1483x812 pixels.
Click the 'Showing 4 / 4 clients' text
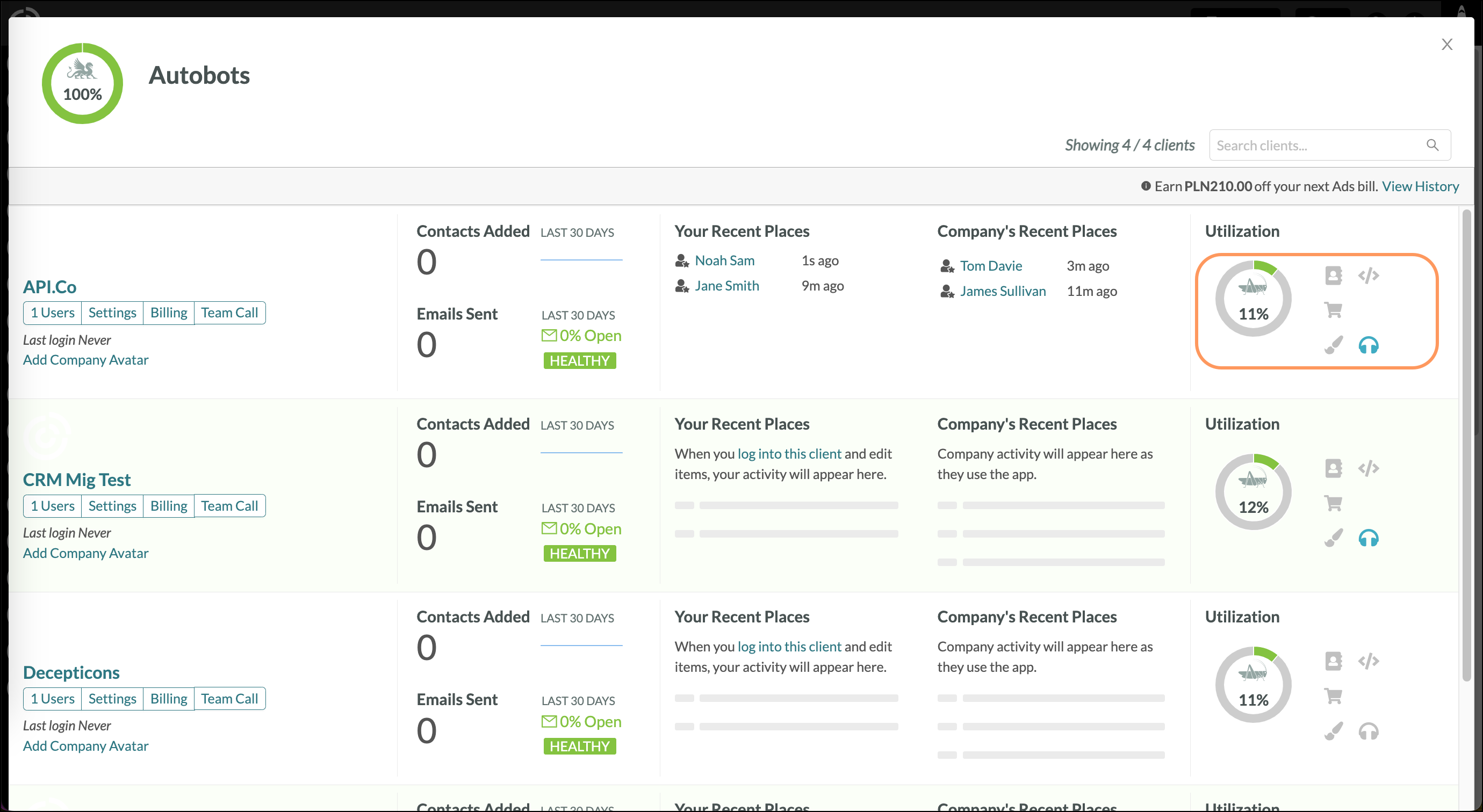tap(1129, 145)
